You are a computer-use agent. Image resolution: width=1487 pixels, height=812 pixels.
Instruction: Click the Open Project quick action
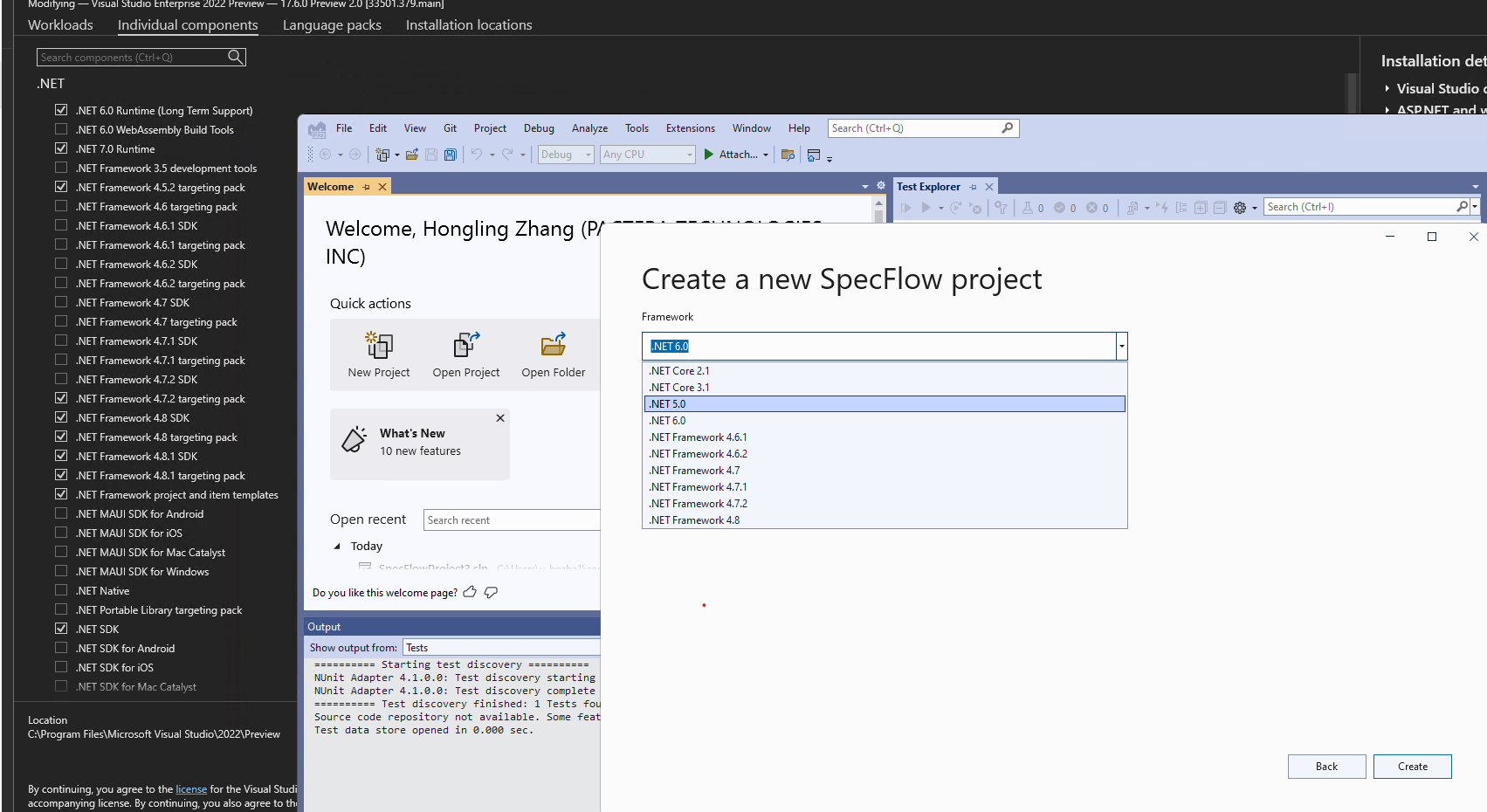[466, 354]
